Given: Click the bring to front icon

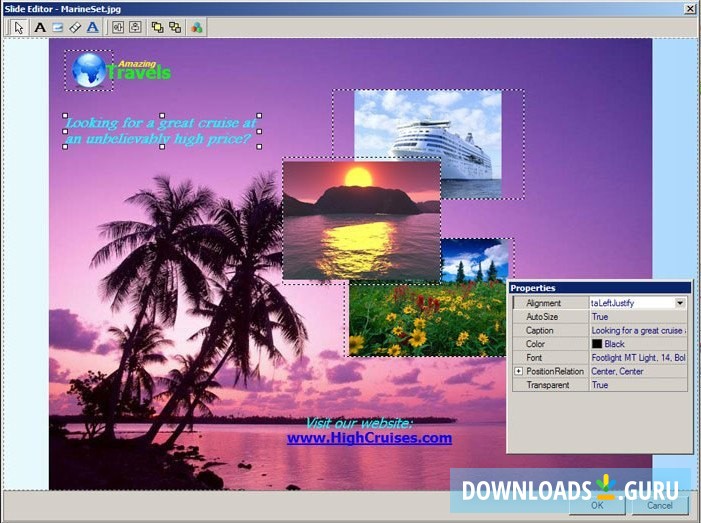Looking at the screenshot, I should (157, 28).
